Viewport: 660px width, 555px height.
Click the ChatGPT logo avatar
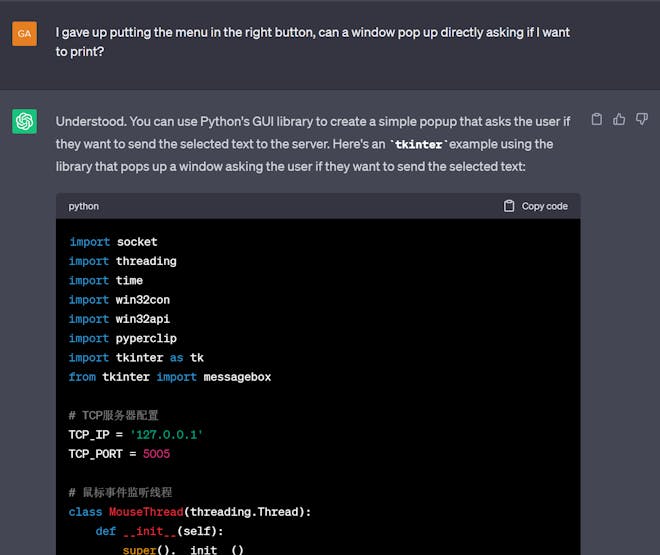[x=25, y=121]
